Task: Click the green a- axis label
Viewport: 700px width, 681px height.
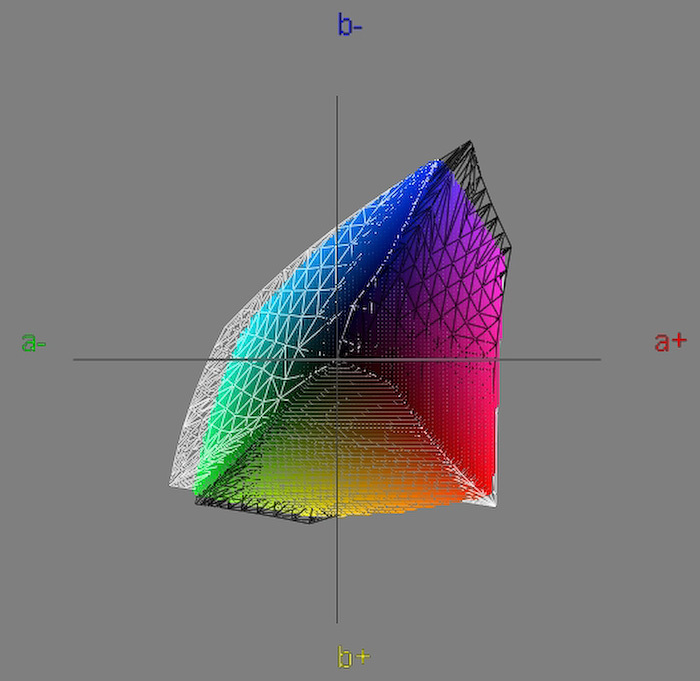Action: tap(34, 343)
